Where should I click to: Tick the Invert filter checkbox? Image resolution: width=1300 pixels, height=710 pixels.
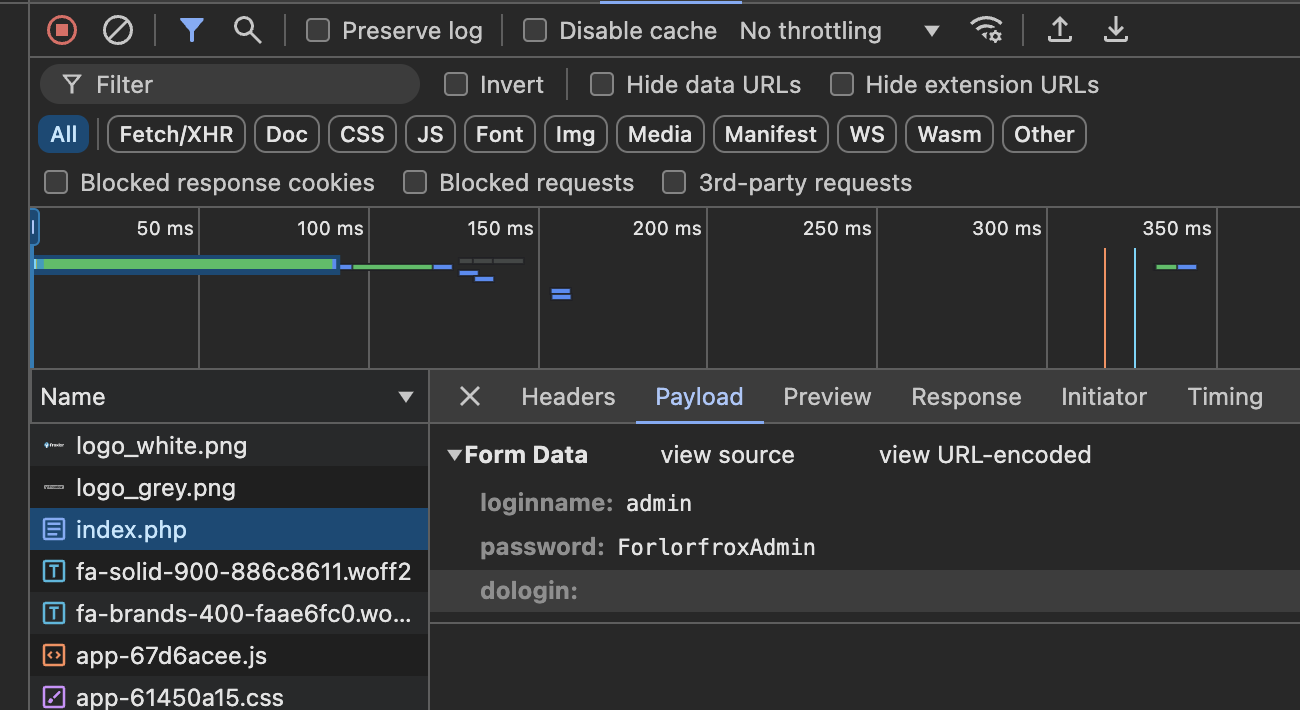(x=456, y=85)
